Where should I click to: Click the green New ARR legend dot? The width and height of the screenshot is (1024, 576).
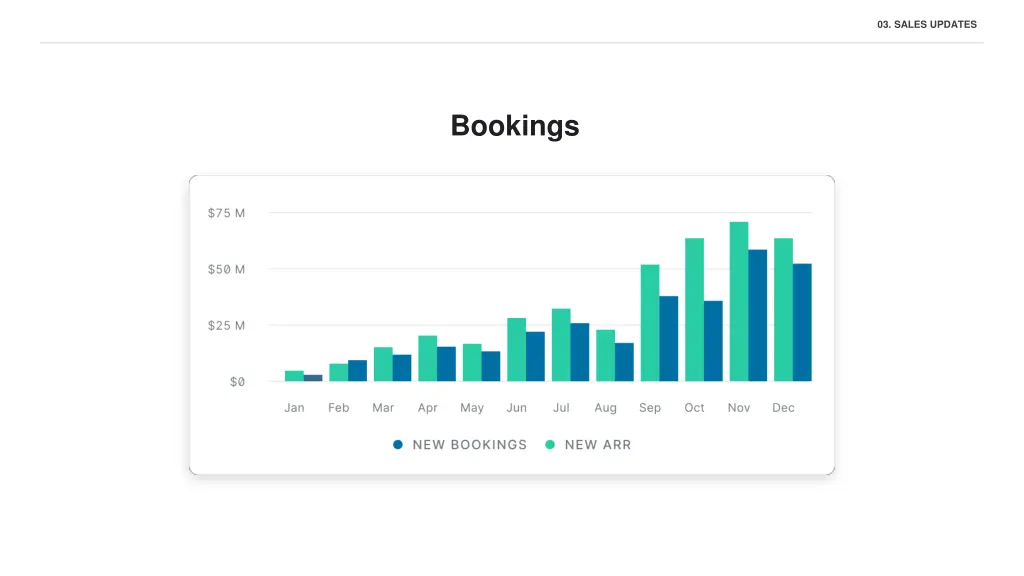[550, 444]
